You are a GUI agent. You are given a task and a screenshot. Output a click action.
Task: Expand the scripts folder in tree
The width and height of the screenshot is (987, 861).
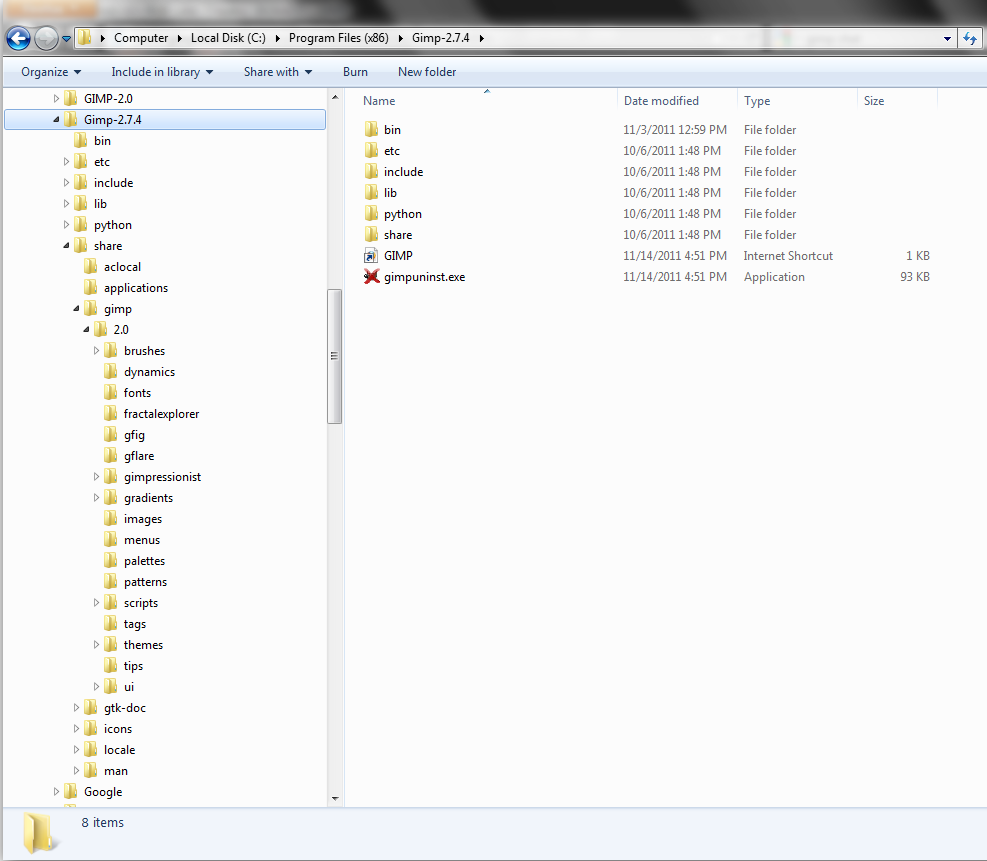tap(96, 603)
